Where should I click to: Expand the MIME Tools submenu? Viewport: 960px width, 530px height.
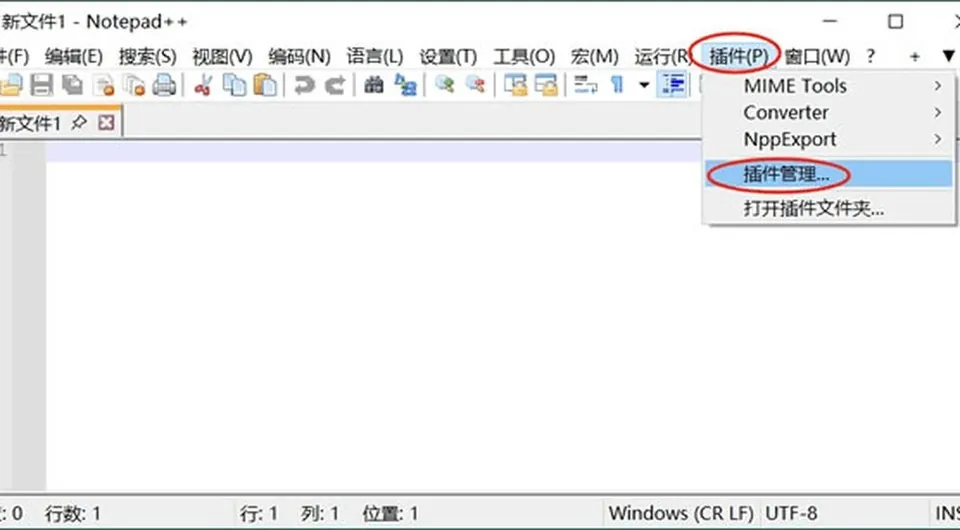pos(829,86)
